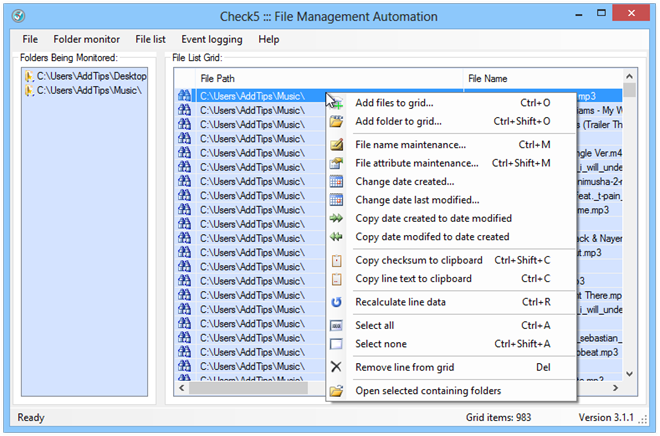Viewport: 660px width, 436px height.
Task: Click the Change date last modified calendar icon
Action: coord(336,200)
